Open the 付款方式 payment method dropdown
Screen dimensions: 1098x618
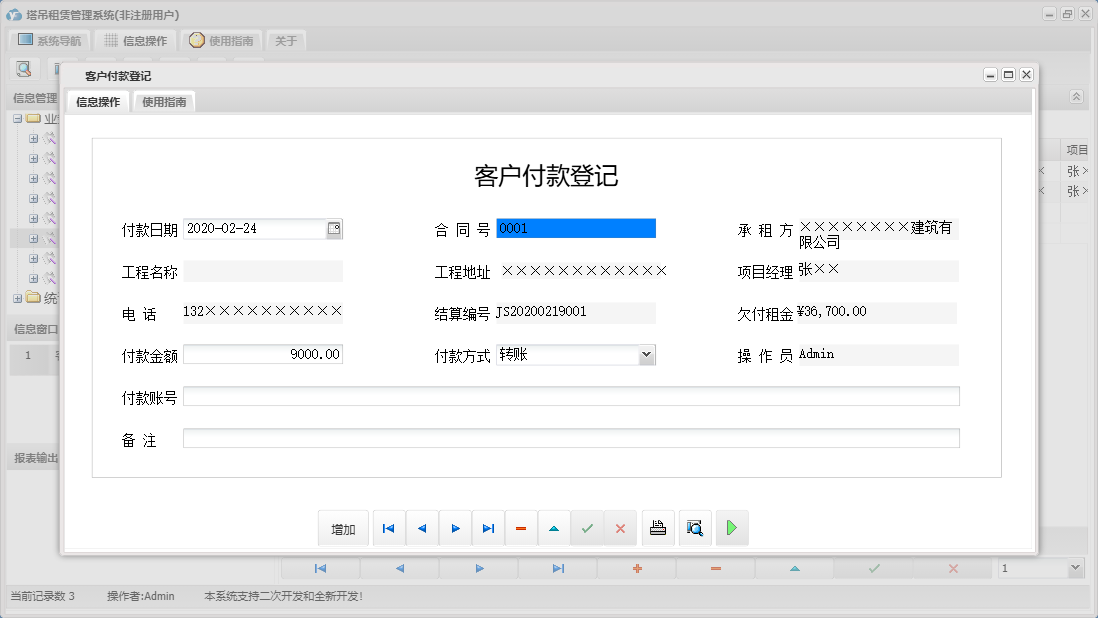click(646, 354)
